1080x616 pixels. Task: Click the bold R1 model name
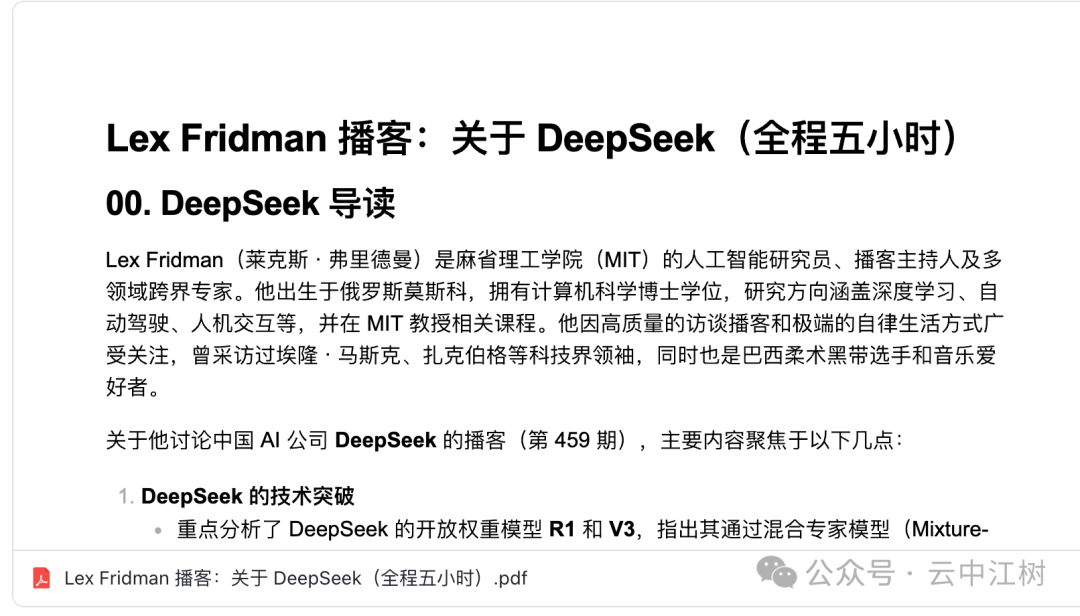(x=563, y=530)
